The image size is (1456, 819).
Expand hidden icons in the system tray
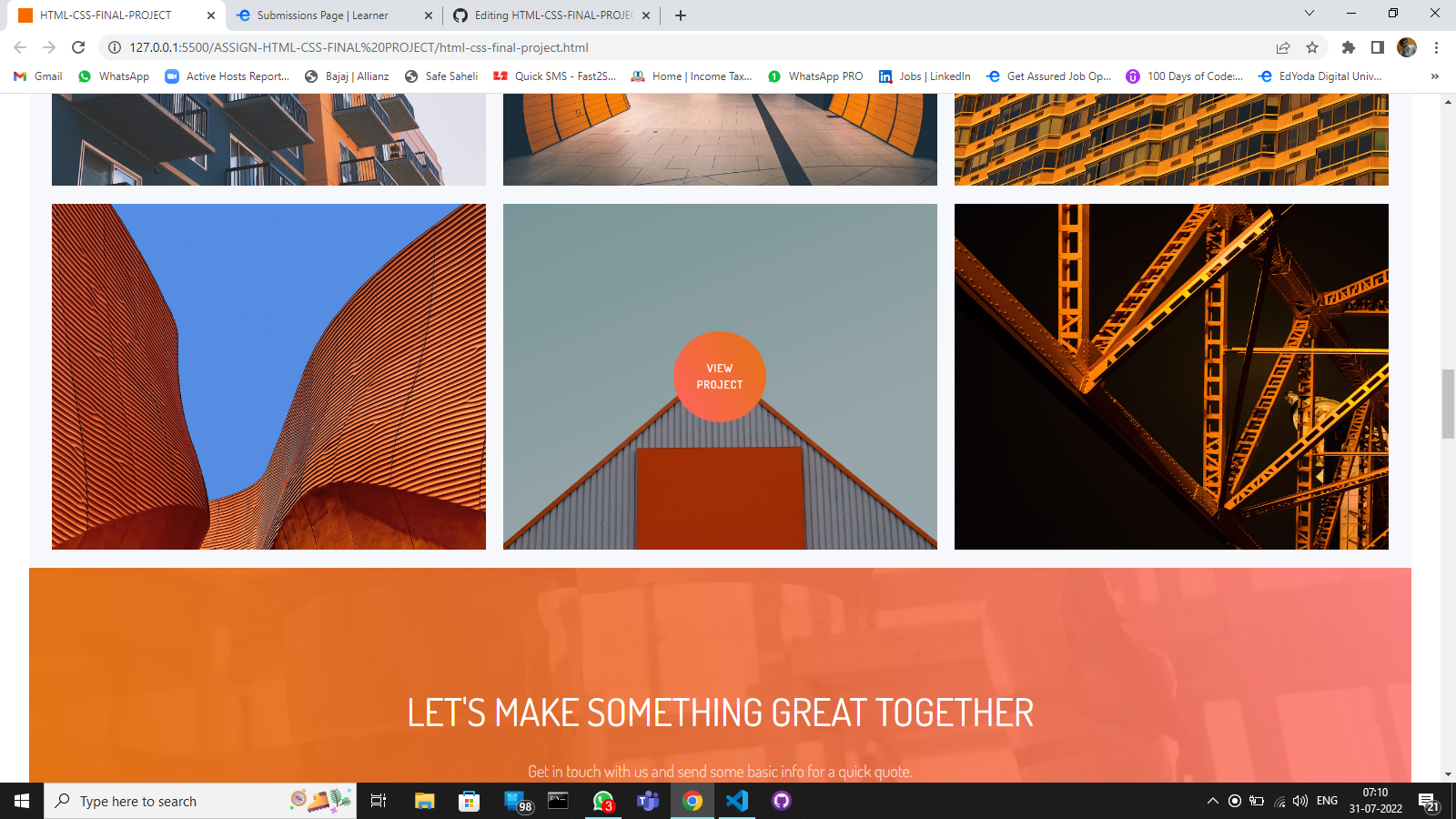[1211, 801]
